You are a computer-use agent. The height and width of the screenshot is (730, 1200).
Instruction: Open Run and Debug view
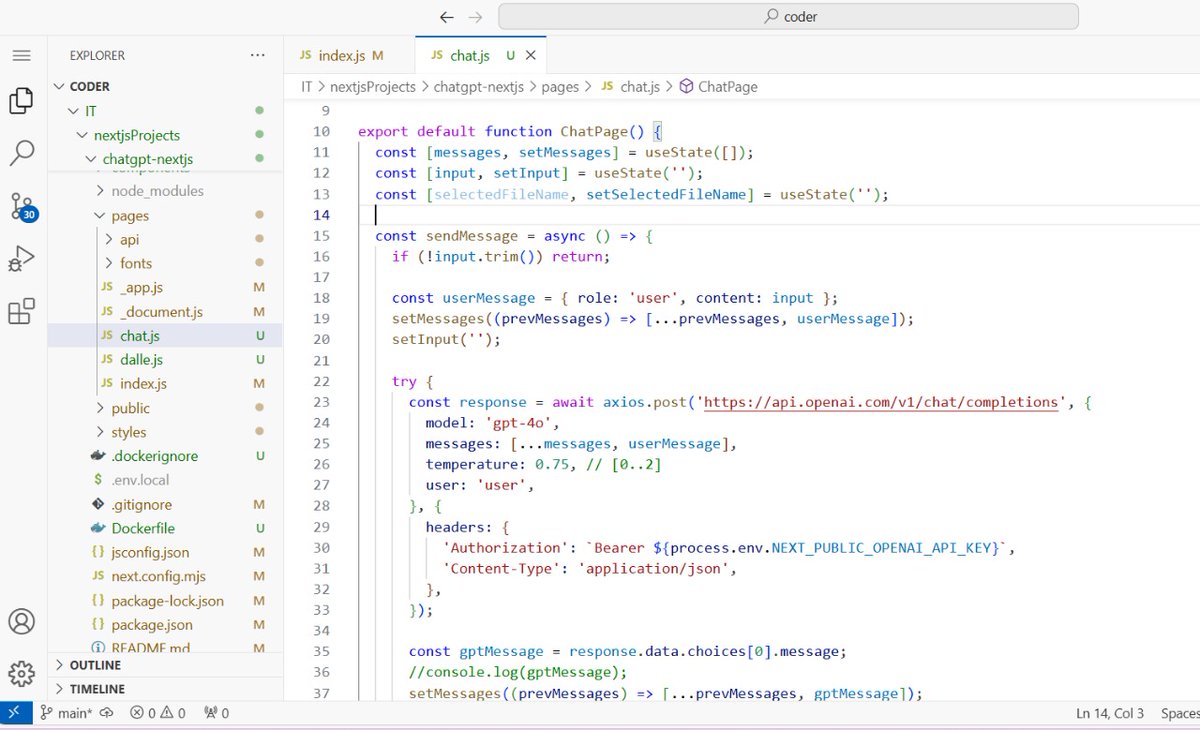click(x=21, y=259)
